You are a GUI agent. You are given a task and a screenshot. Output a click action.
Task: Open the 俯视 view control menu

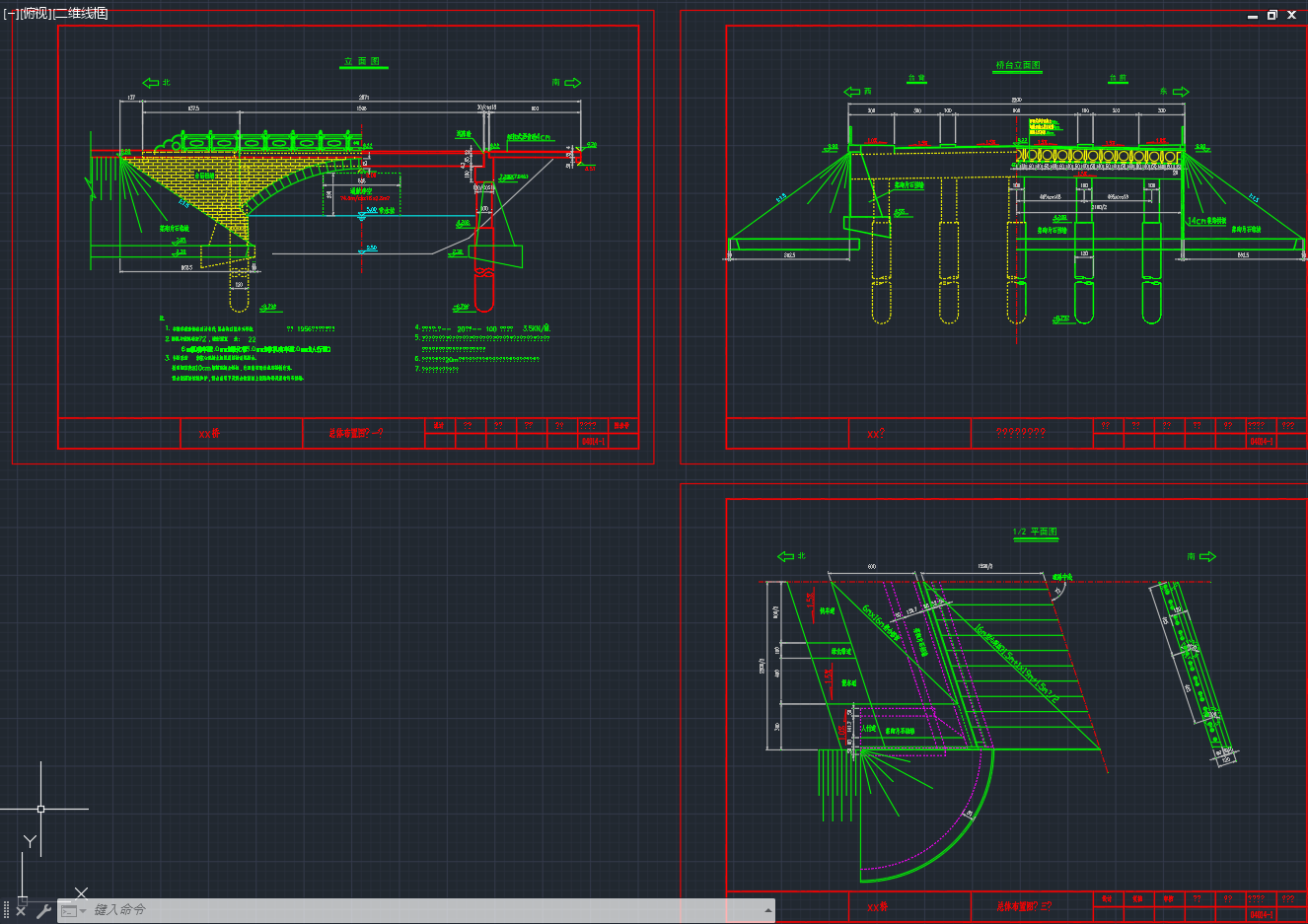tap(35, 13)
